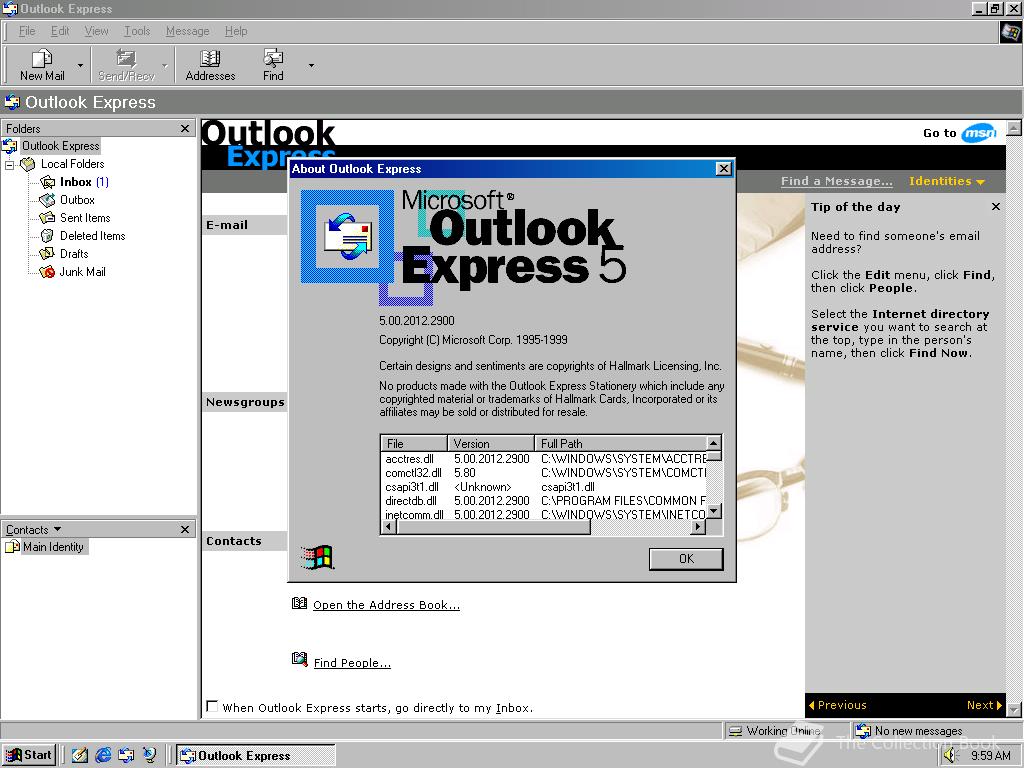1024x768 pixels.
Task: Select the comctl32.dll row
Action: coord(543,473)
